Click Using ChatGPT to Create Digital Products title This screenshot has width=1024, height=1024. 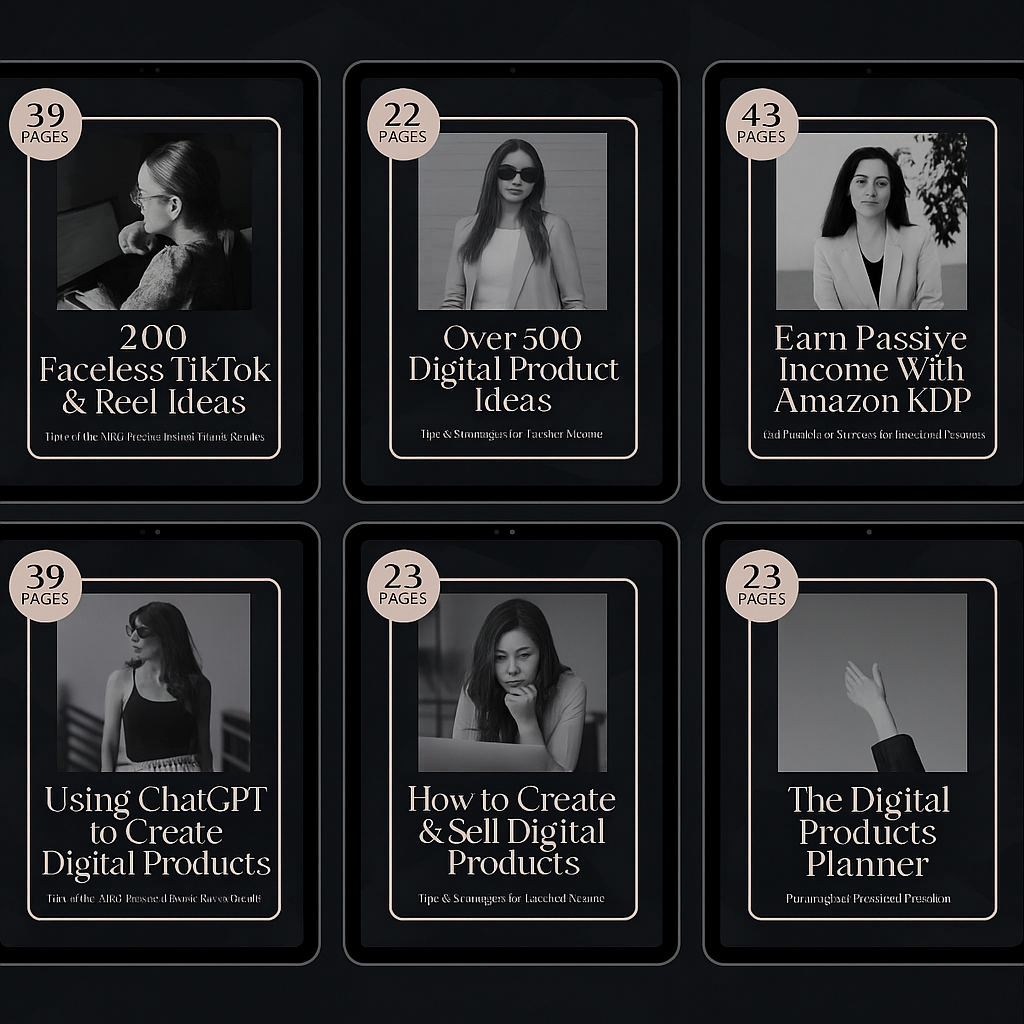[x=155, y=831]
